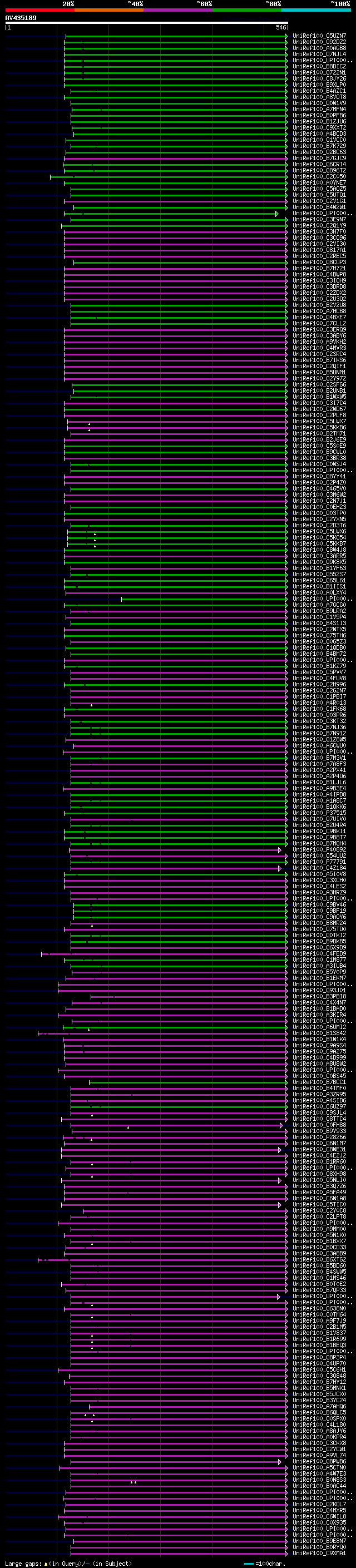356x1568 pixels.
Task: Open hit UniRef100_Q722N1
Action: (319, 72)
